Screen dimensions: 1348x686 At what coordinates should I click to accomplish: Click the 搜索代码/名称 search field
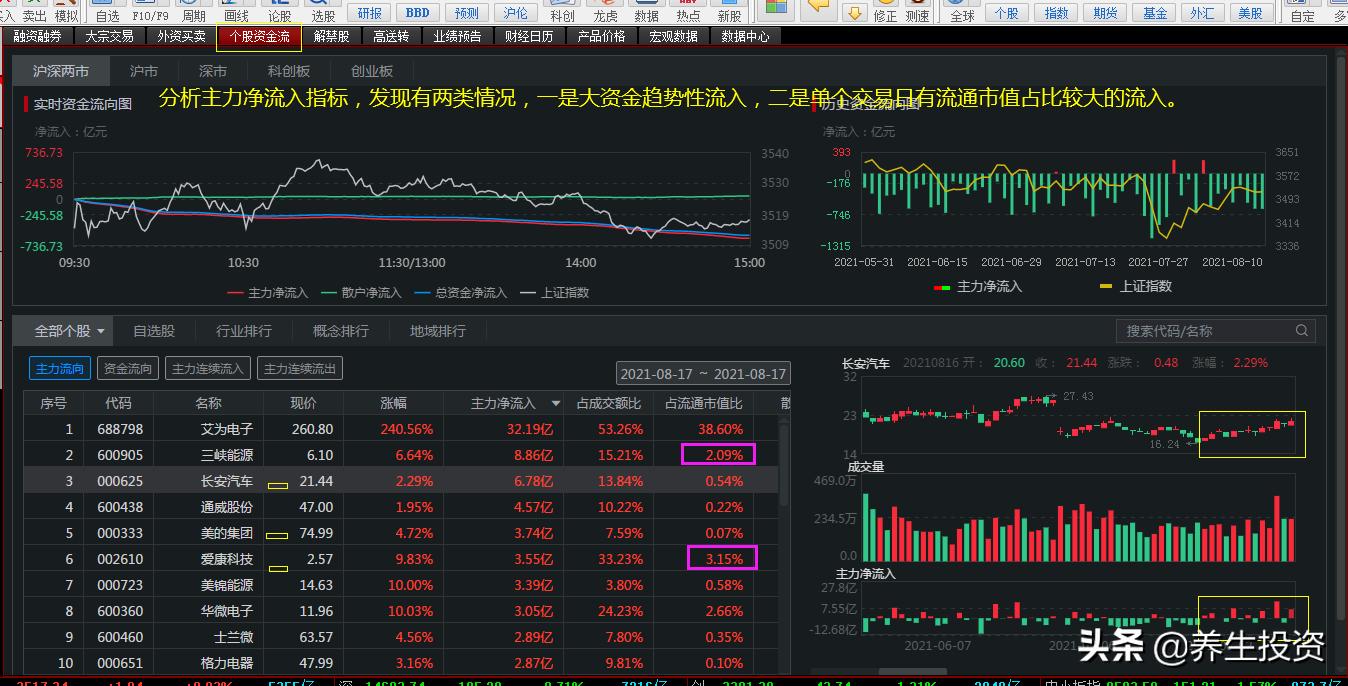coord(1205,331)
